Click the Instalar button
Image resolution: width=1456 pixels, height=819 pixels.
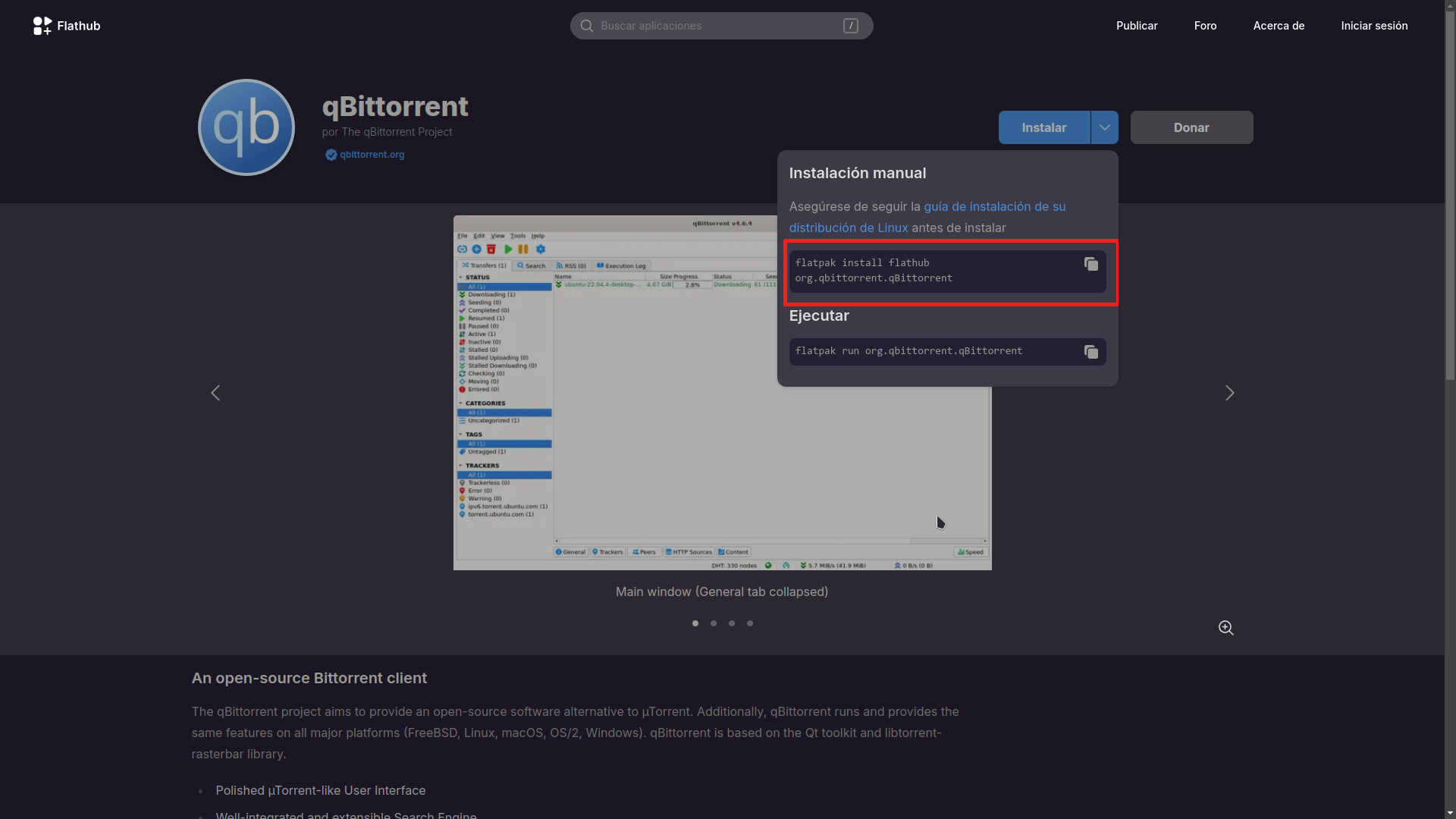[1043, 127]
